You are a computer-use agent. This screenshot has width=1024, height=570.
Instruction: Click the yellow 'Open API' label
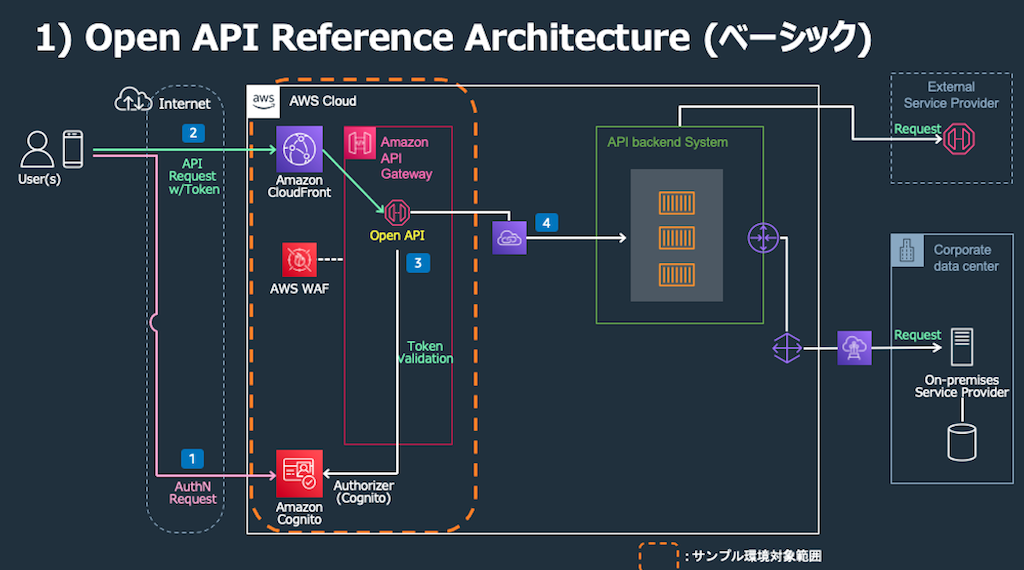(397, 236)
